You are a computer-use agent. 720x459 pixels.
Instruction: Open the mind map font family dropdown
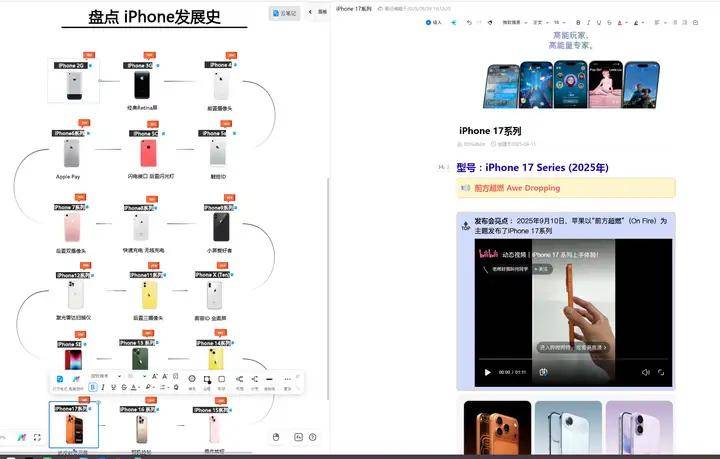pos(104,376)
